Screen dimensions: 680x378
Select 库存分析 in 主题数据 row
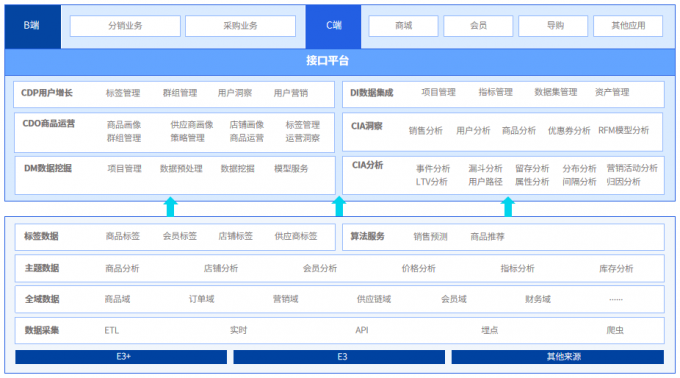[x=616, y=269]
